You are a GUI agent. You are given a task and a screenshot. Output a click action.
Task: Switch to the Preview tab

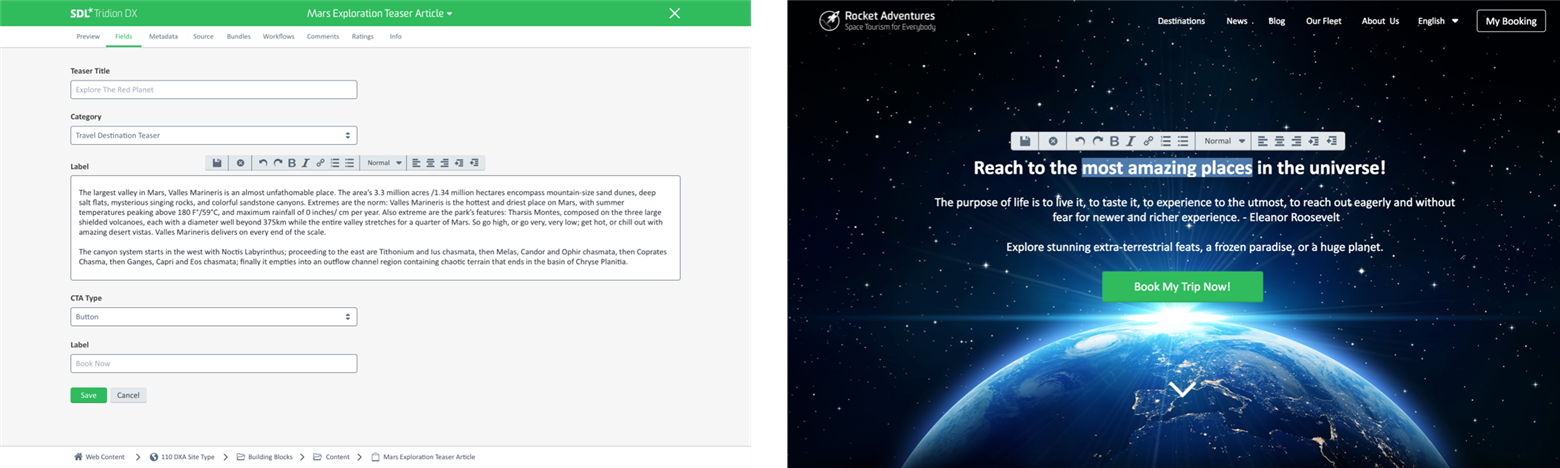[88, 36]
